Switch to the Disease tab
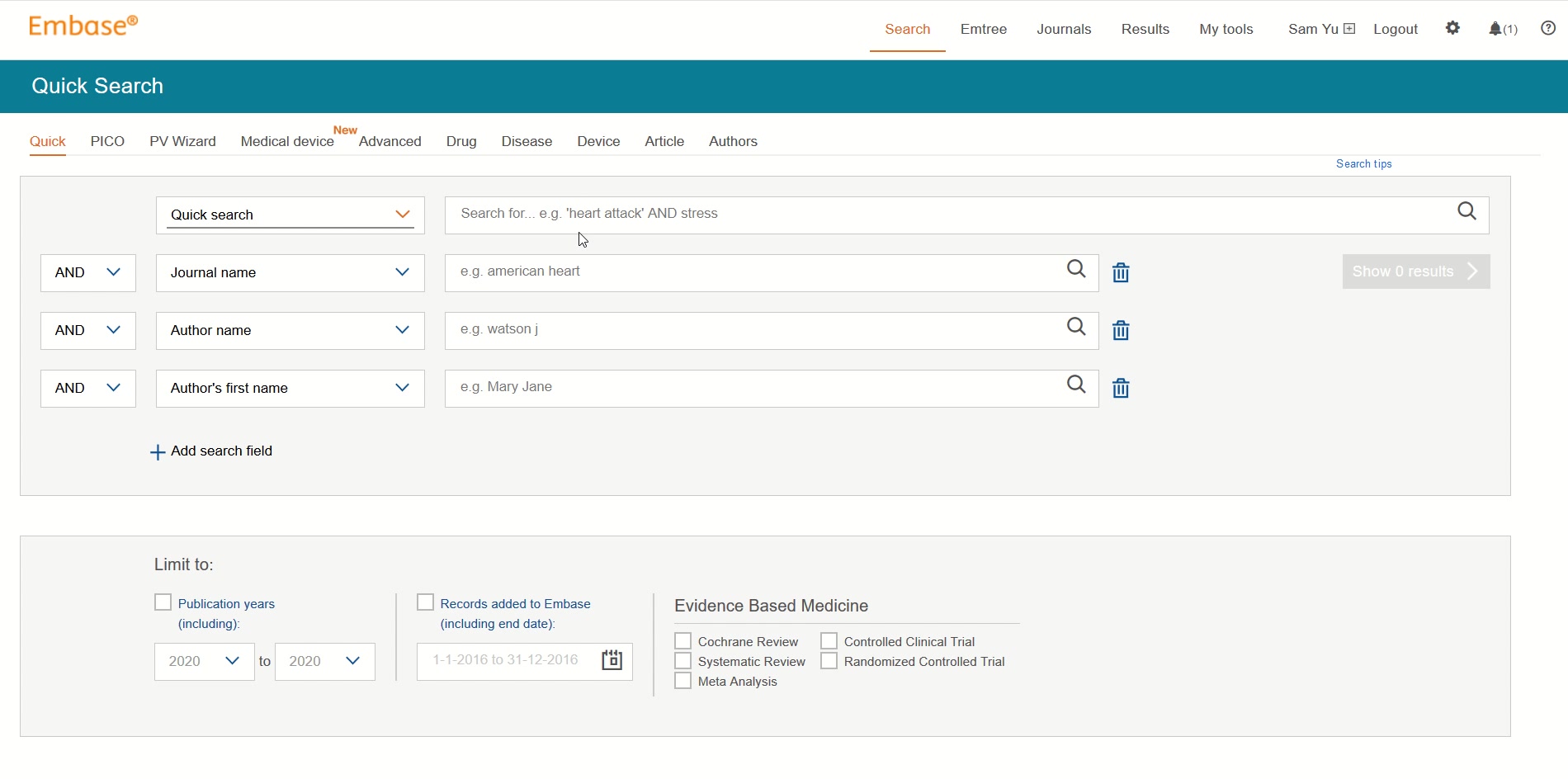 pos(527,141)
